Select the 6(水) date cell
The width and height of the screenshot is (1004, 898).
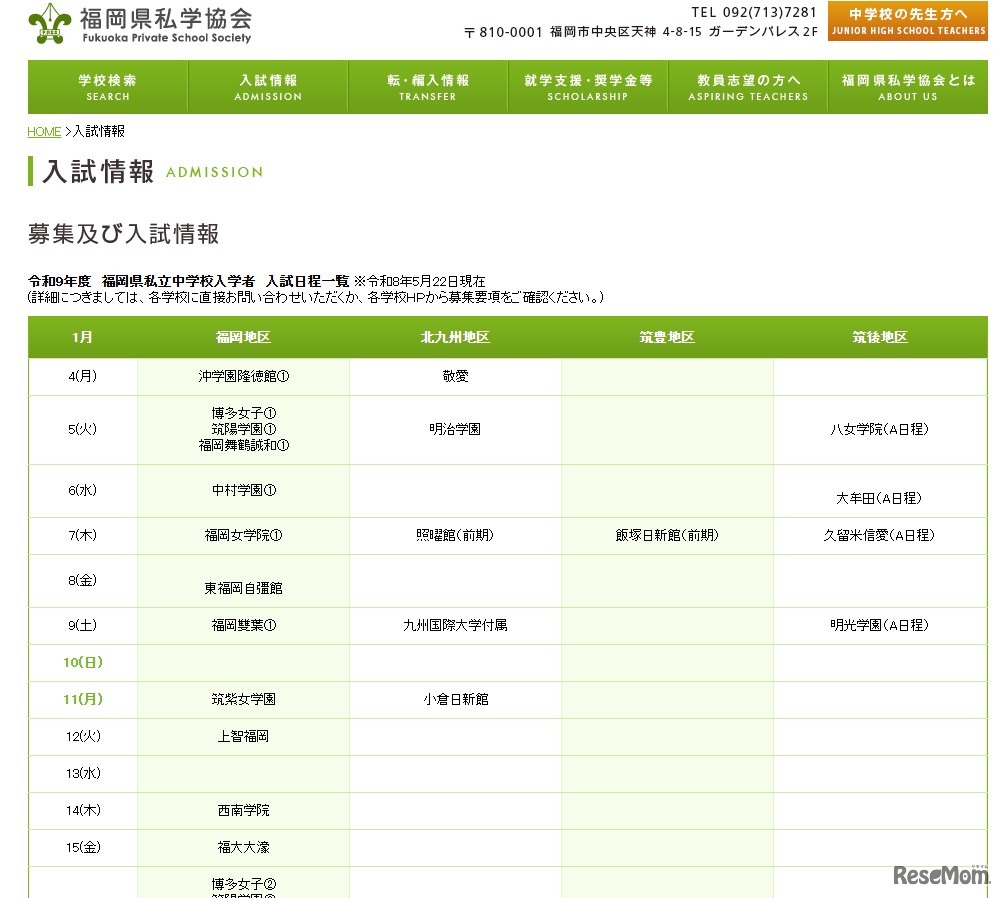point(83,491)
